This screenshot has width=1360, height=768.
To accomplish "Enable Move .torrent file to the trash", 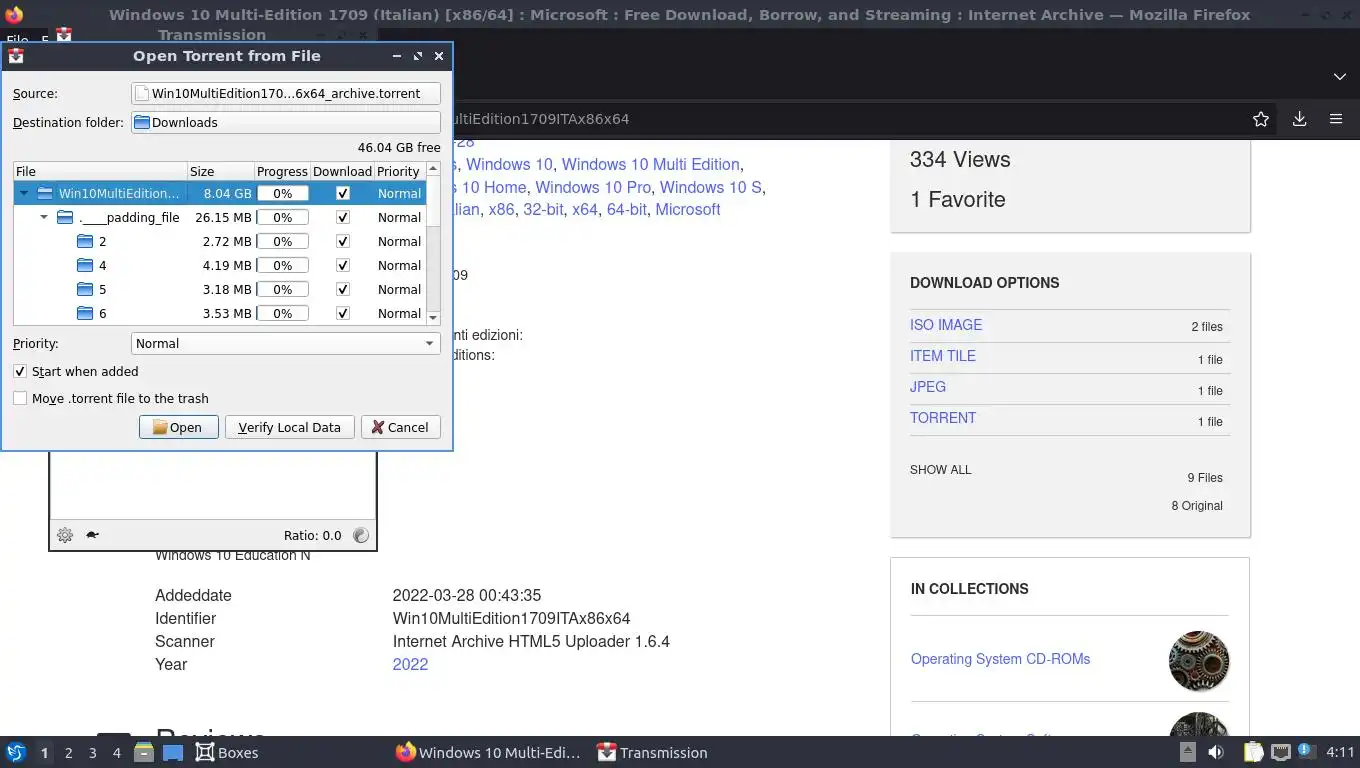I will (20, 398).
